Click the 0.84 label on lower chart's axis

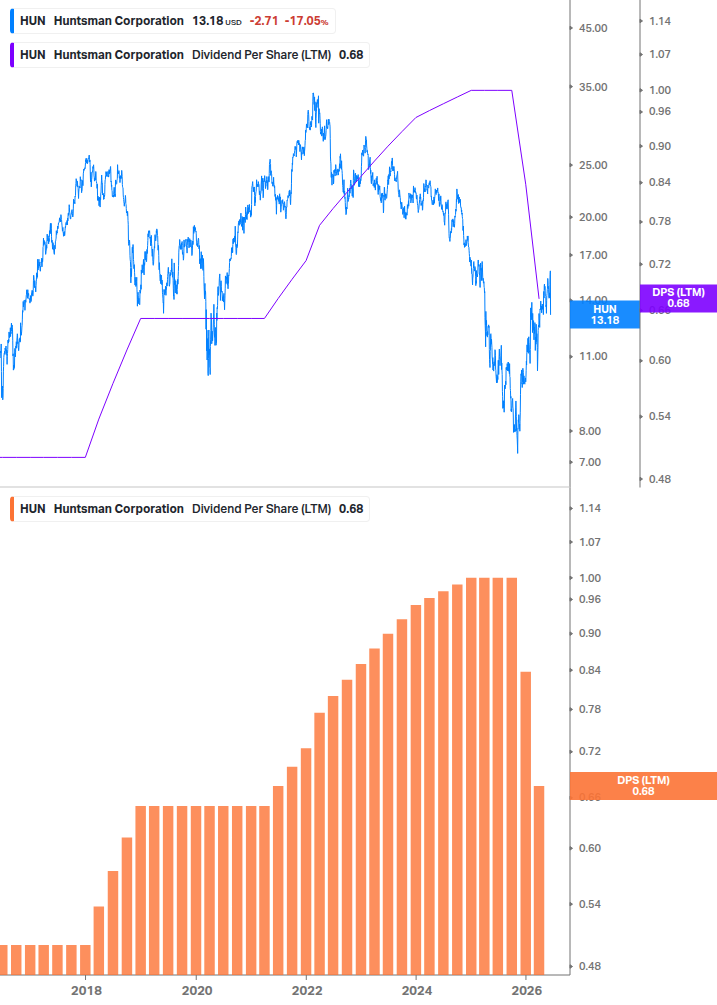[x=590, y=670]
